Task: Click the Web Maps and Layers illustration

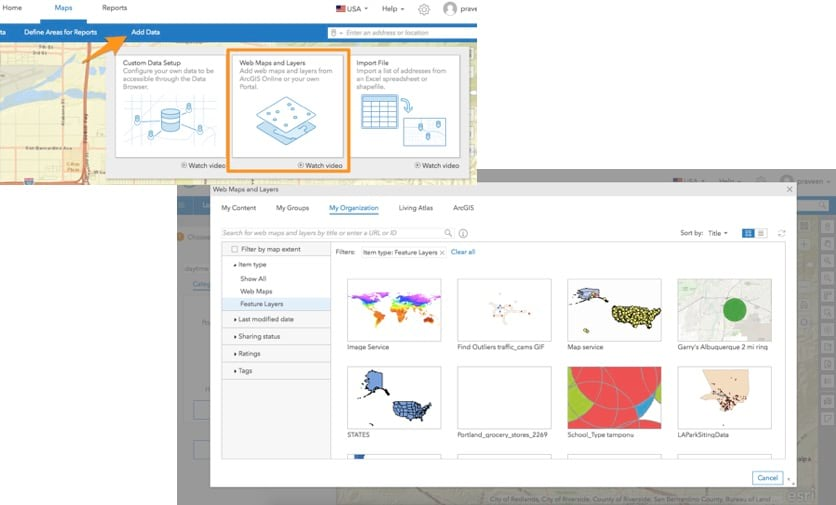Action: 286,121
